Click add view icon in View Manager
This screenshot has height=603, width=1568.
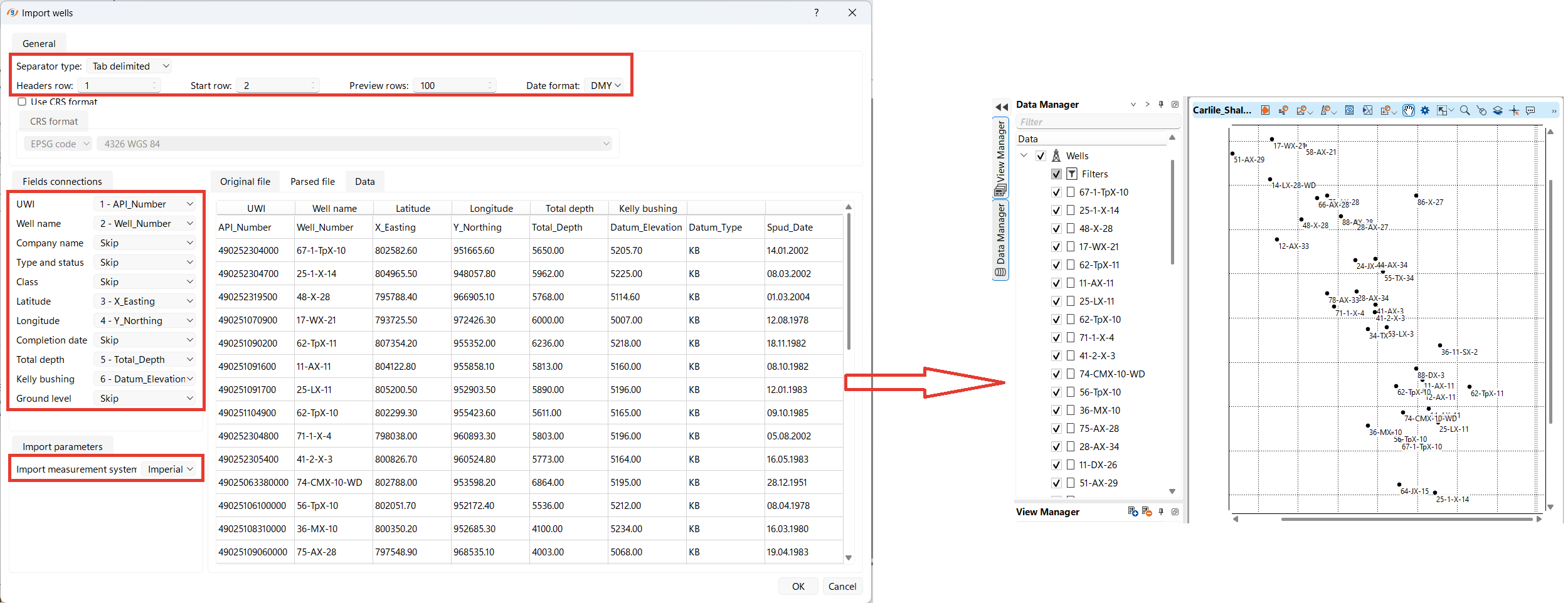pyautogui.click(x=1133, y=511)
